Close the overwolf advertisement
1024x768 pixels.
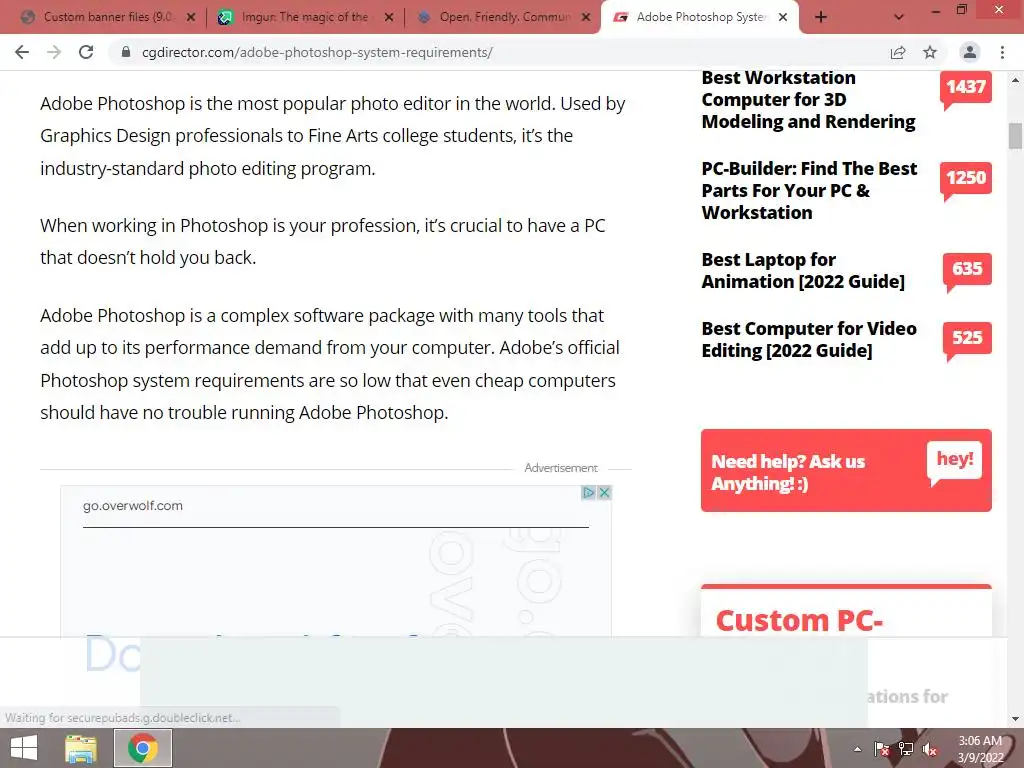click(605, 492)
